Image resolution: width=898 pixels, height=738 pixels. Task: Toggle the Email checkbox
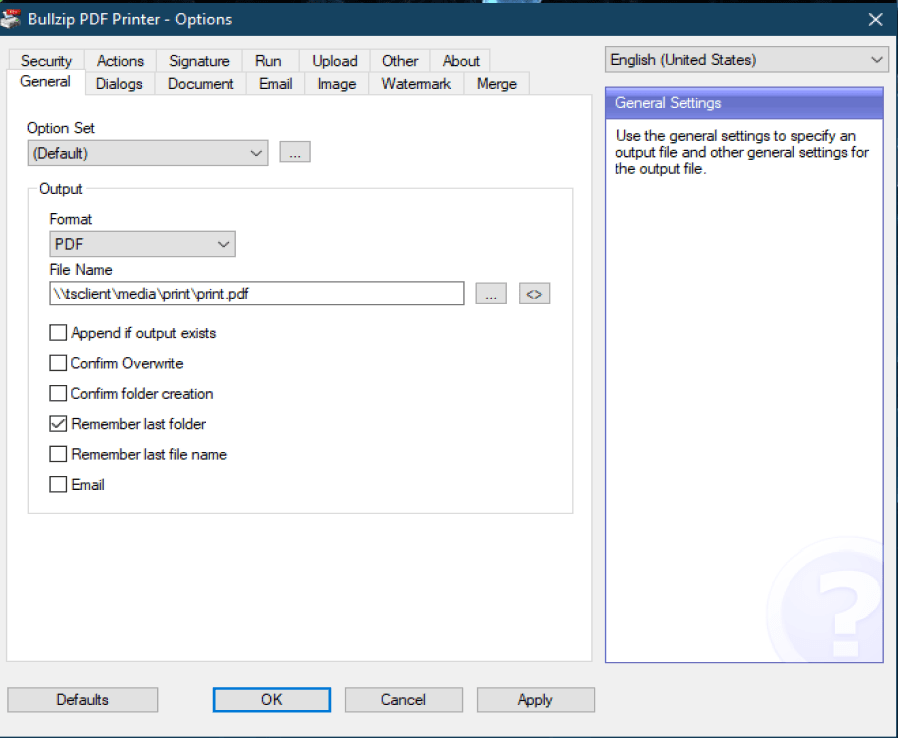point(58,485)
